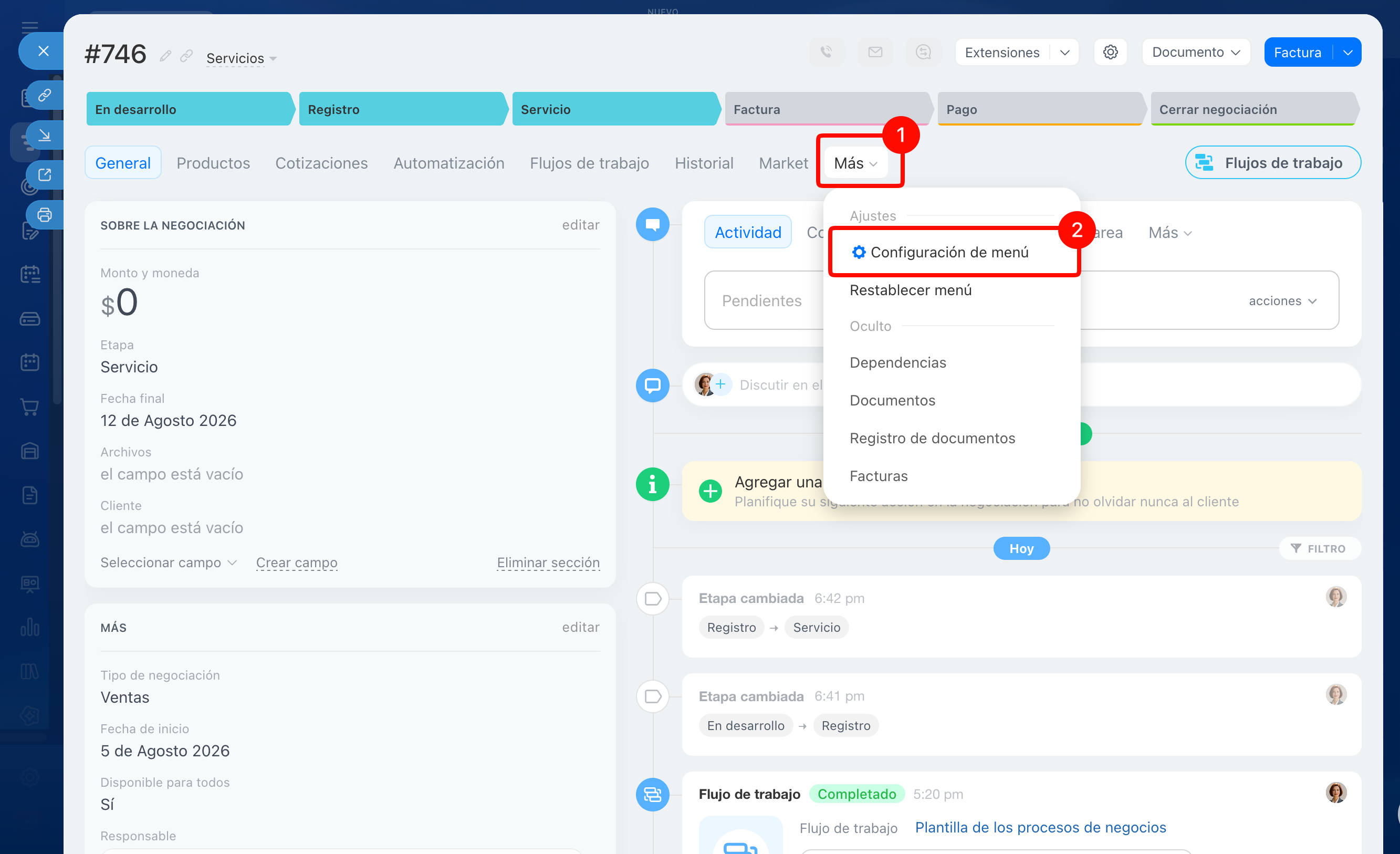Open the sidebar shopping cart icon
Screen dimensions: 1400x854
[29, 407]
